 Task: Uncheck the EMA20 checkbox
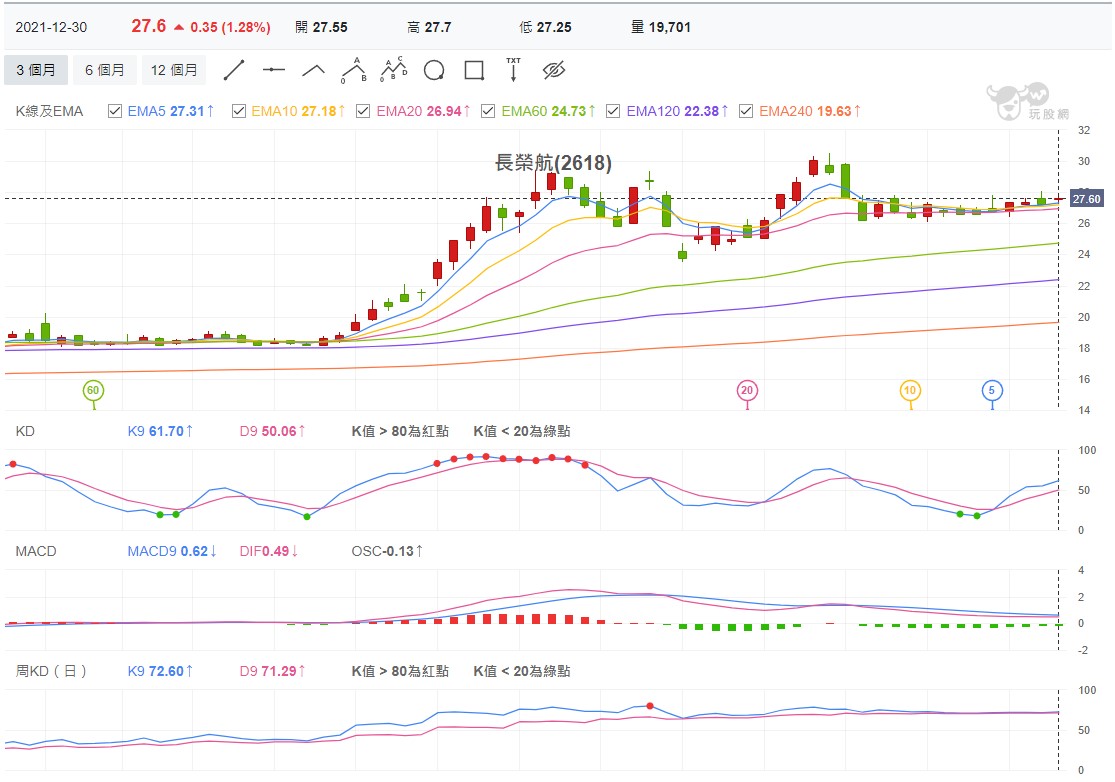363,111
